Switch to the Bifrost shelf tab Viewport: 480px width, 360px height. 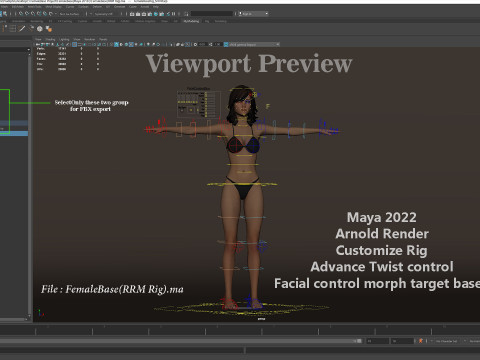[x=111, y=21]
